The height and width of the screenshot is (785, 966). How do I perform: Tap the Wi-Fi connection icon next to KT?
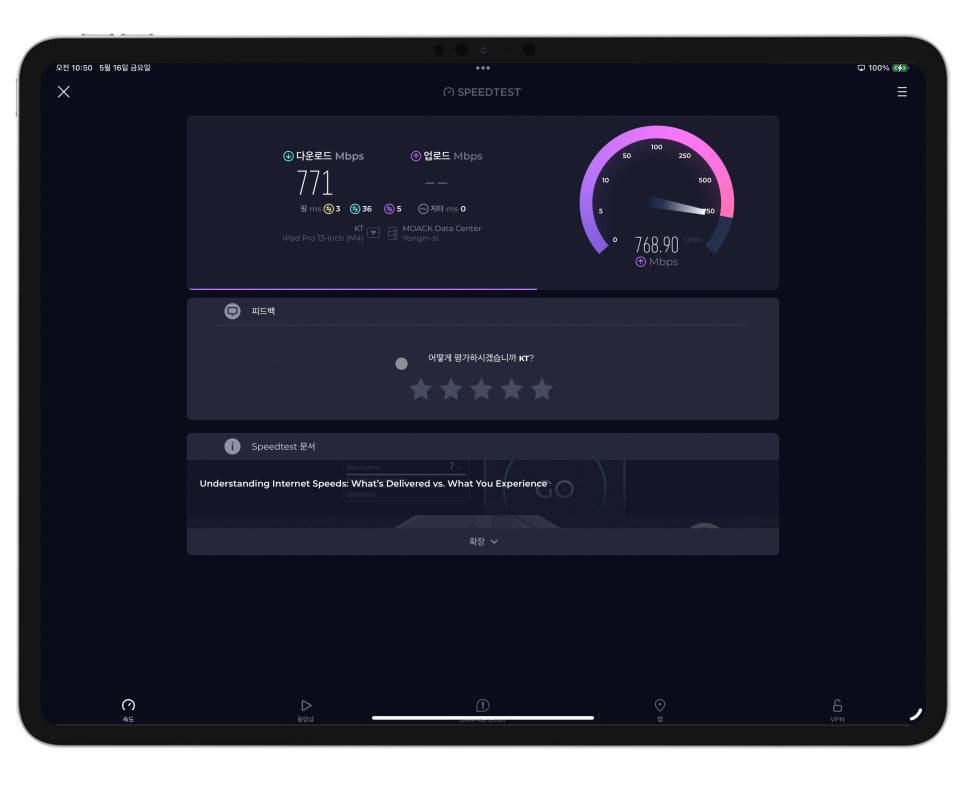[x=373, y=232]
